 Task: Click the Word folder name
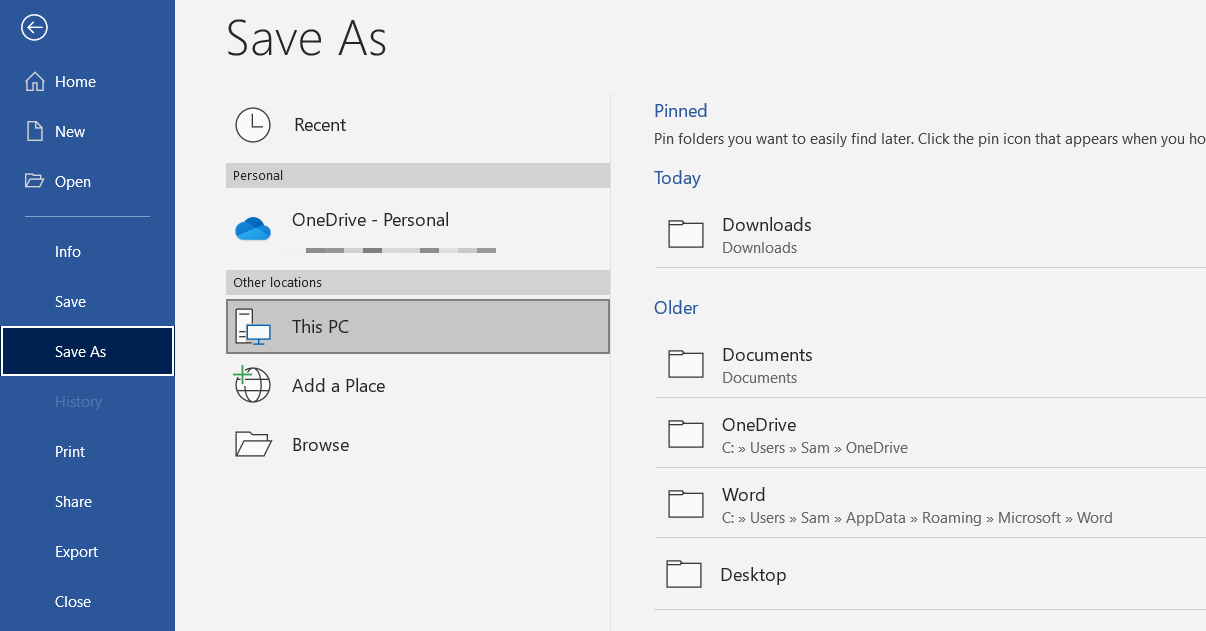(744, 495)
